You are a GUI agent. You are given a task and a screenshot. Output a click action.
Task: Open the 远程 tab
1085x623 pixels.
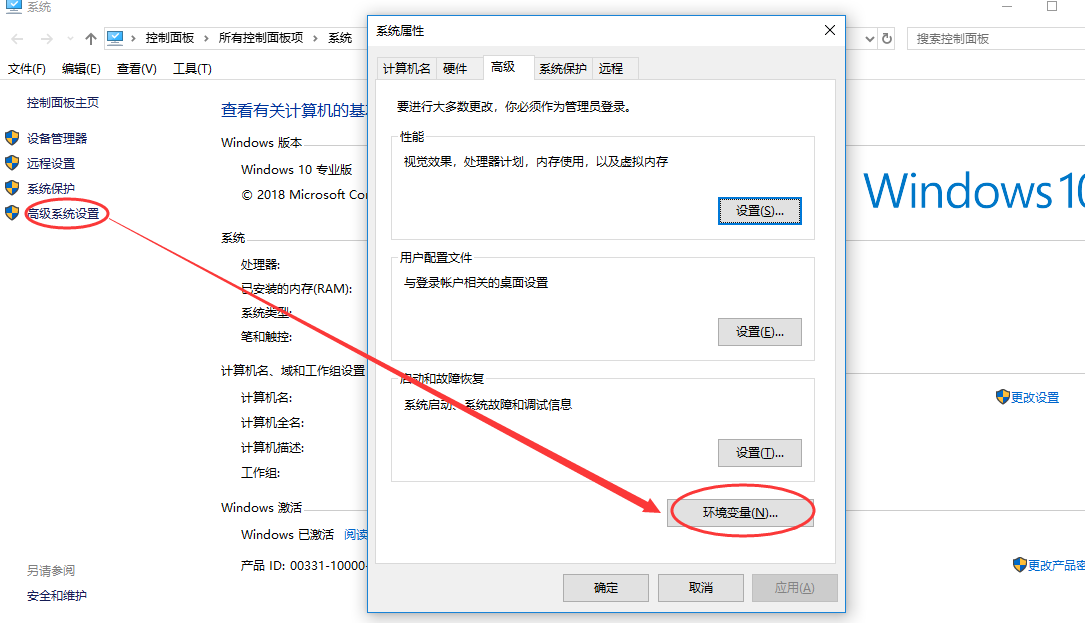610,68
